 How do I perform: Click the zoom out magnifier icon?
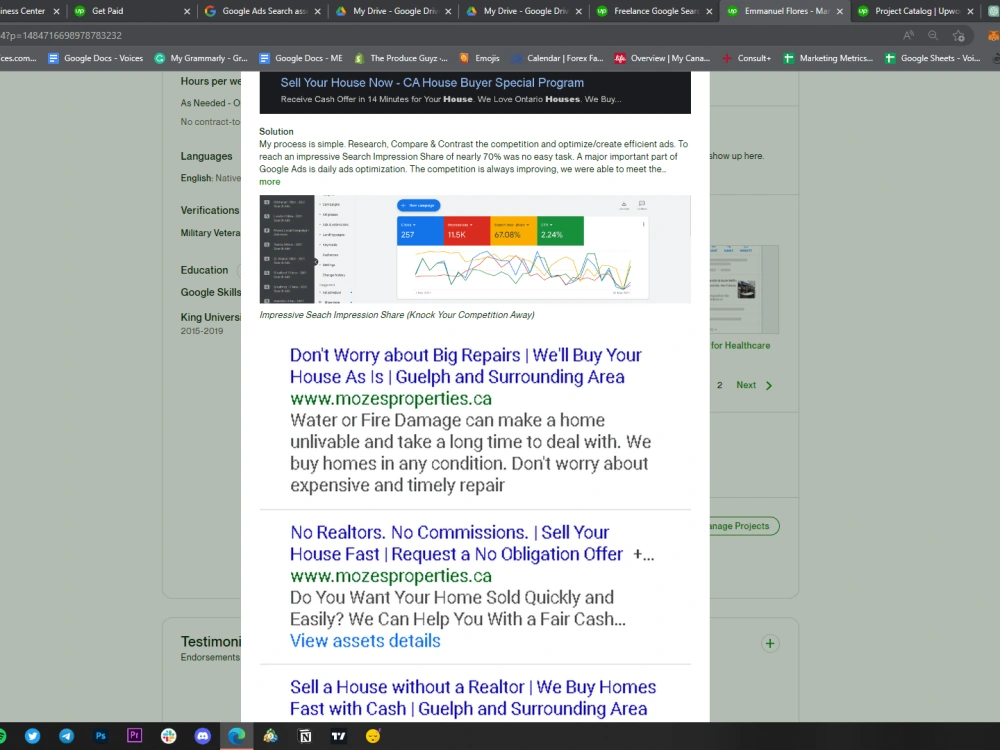coord(933,36)
